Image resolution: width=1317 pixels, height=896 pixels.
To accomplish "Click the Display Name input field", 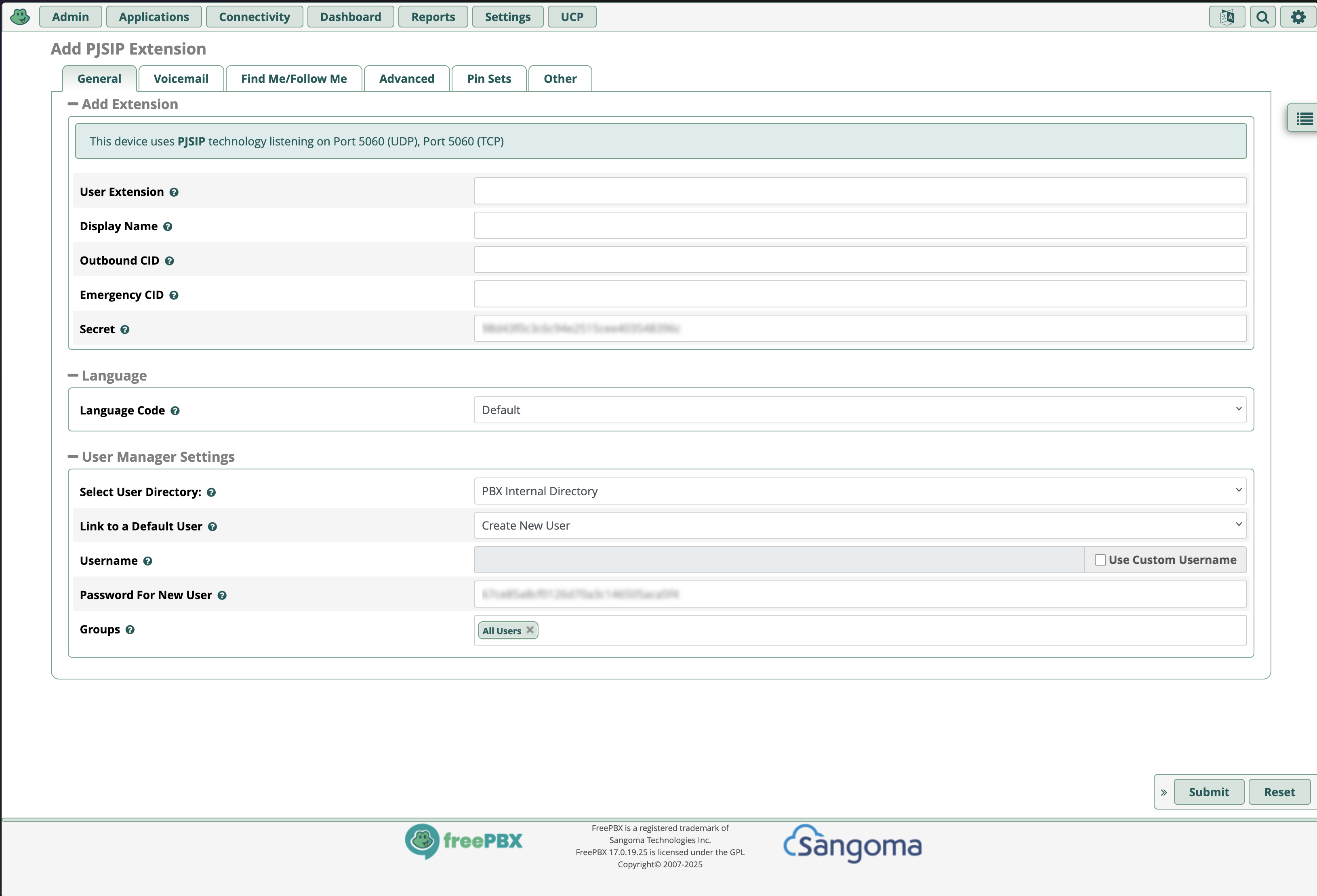I will click(x=860, y=225).
